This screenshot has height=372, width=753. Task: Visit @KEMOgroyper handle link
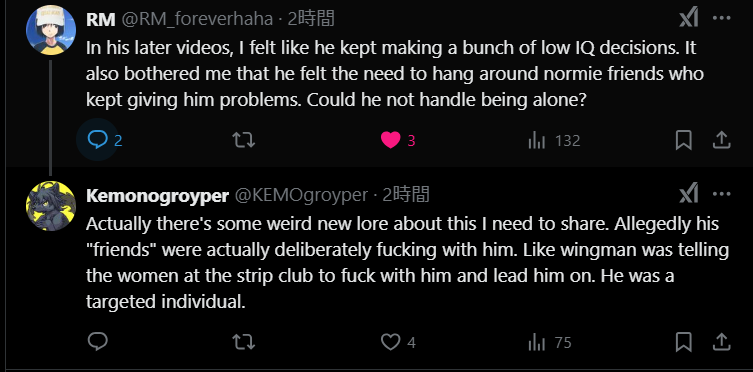(301, 195)
